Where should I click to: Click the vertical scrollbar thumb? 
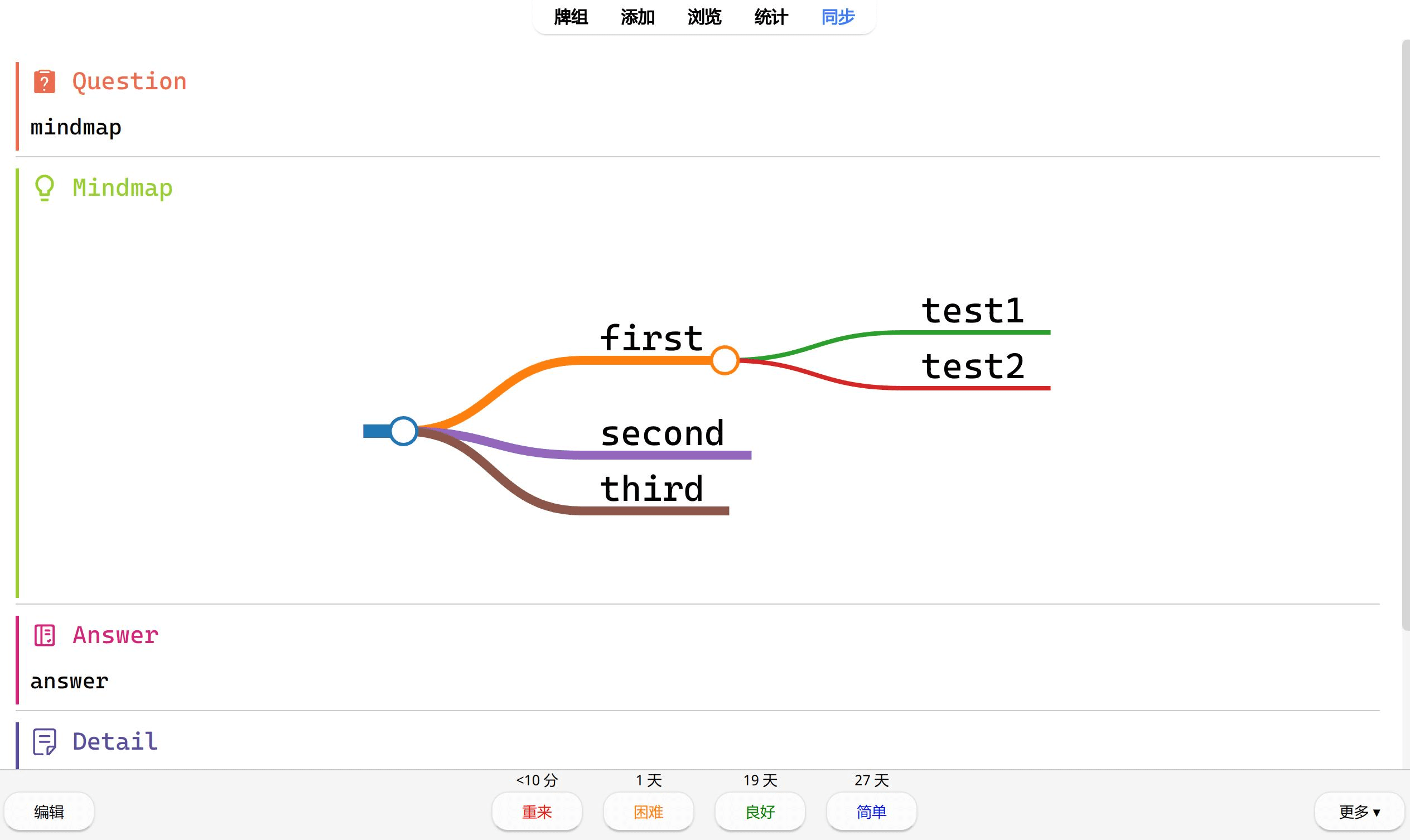pyautogui.click(x=1406, y=334)
